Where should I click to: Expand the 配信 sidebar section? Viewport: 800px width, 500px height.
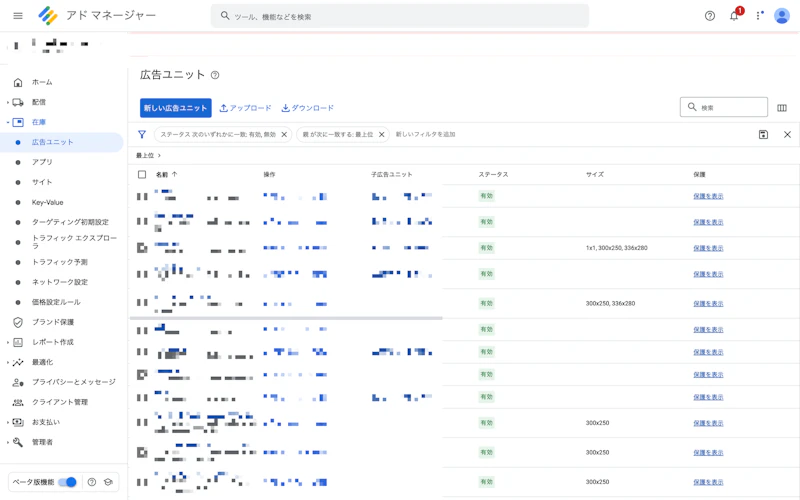click(x=8, y=102)
